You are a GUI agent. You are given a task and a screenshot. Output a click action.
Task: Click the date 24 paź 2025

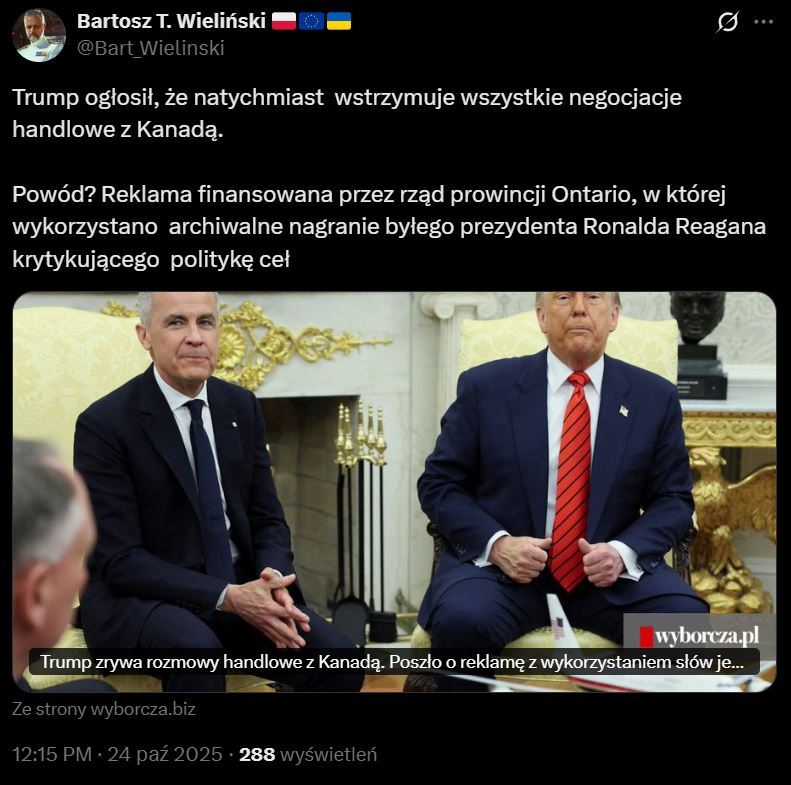pos(164,755)
